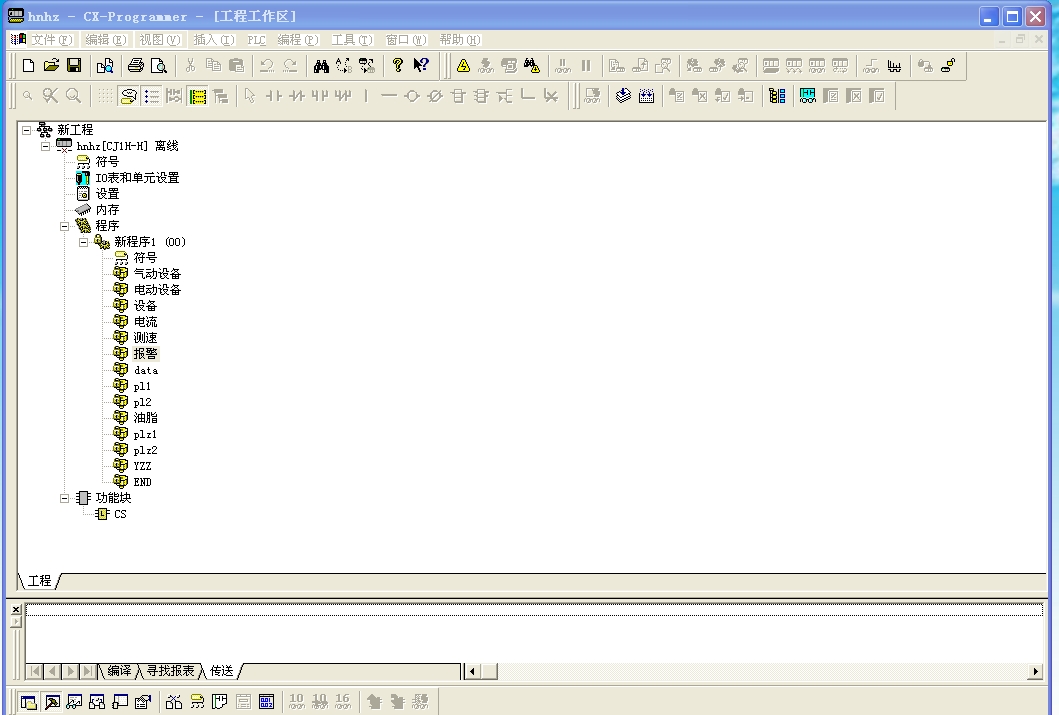Open Print Preview from the toolbar
This screenshot has height=715, width=1059.
click(158, 66)
